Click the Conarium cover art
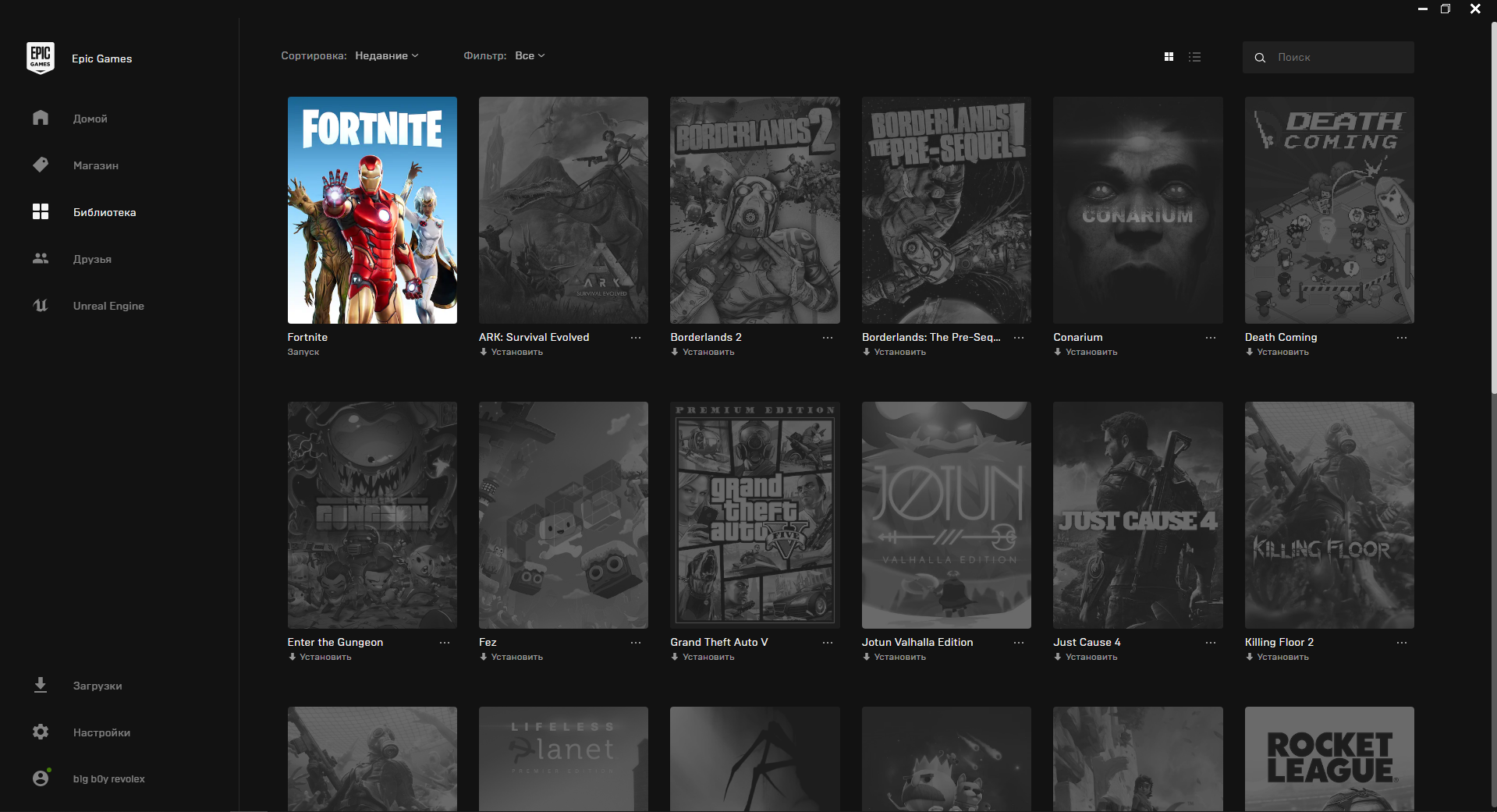1497x812 pixels. tap(1138, 210)
